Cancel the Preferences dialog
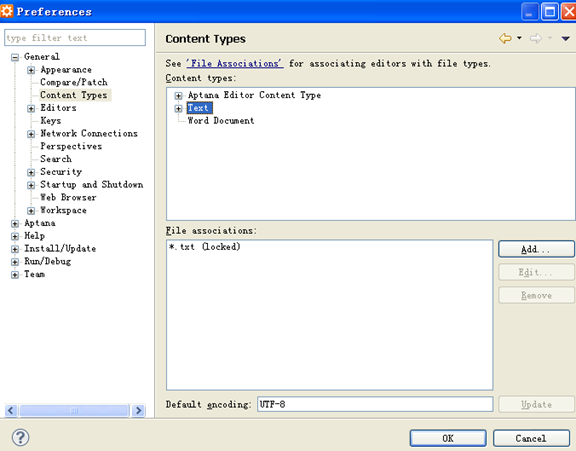This screenshot has height=451, width=576. 531,438
